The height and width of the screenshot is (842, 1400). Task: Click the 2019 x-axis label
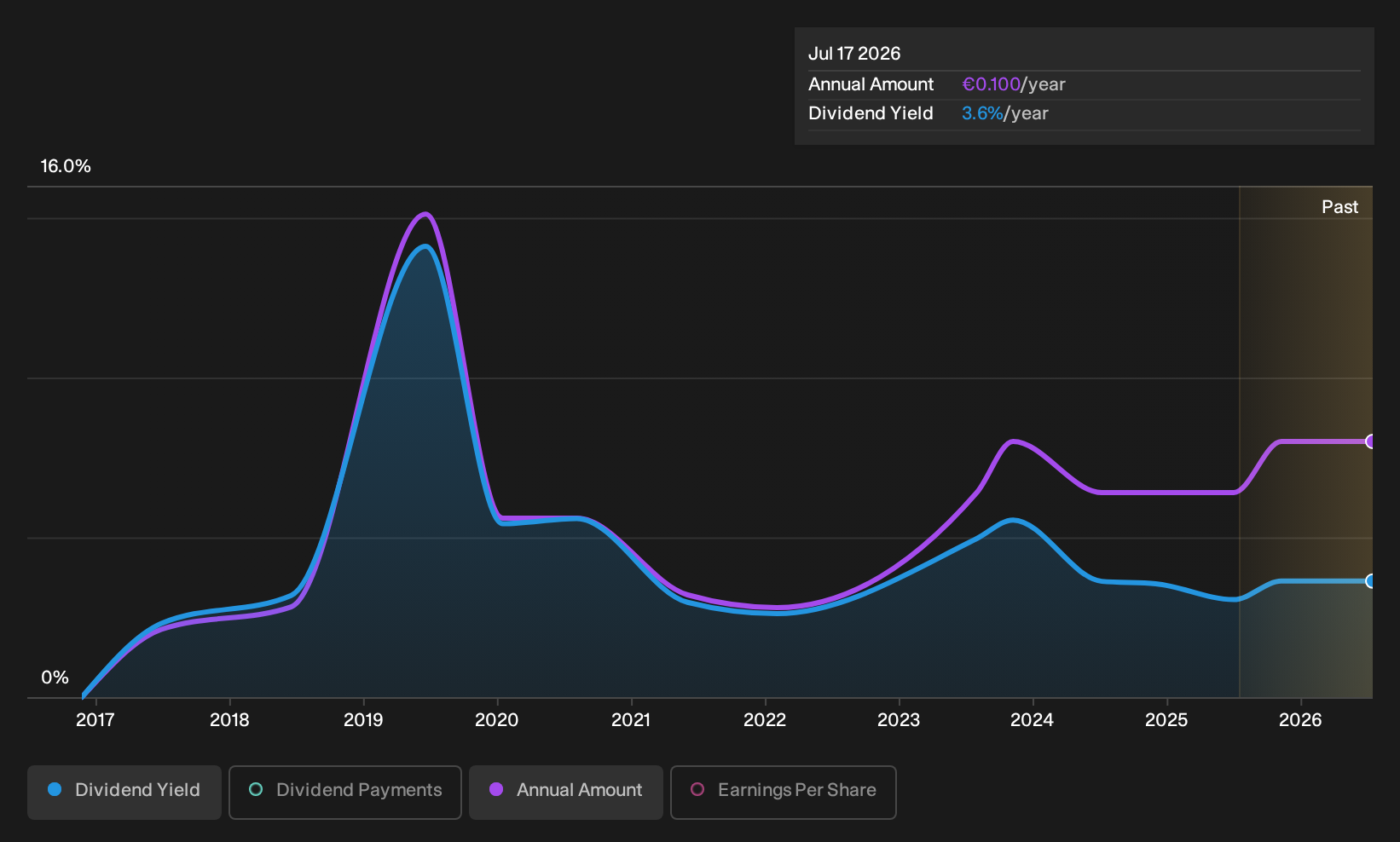click(x=363, y=720)
